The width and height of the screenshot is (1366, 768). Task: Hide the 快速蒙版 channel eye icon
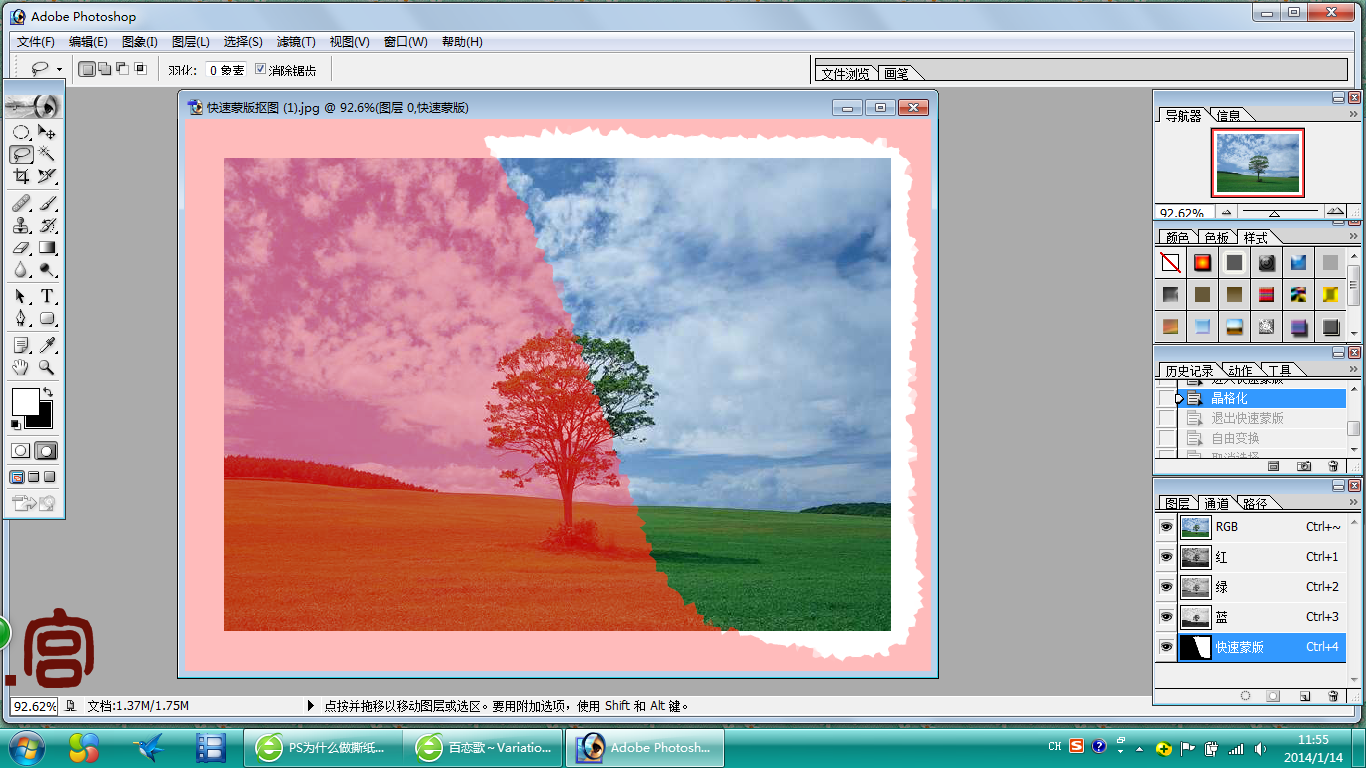(x=1166, y=647)
